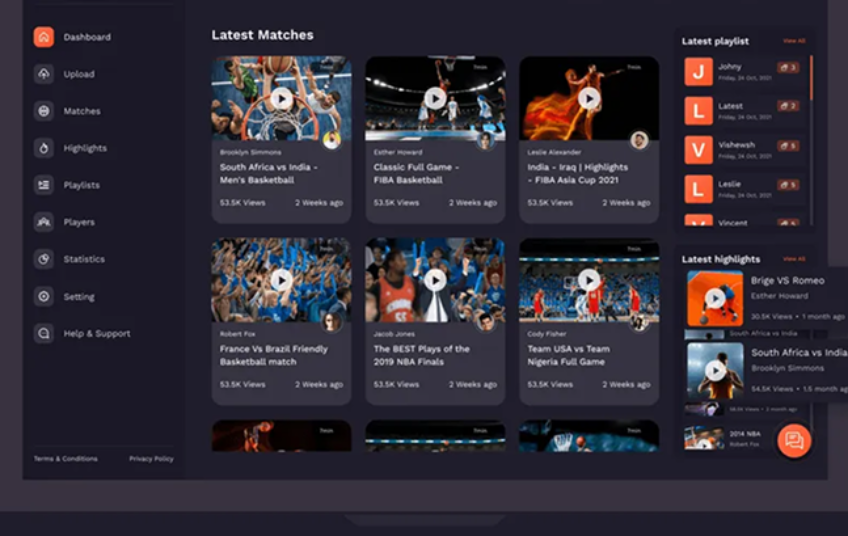This screenshot has height=536, width=848.
Task: Open the Highlights flame icon
Action: pos(44,148)
